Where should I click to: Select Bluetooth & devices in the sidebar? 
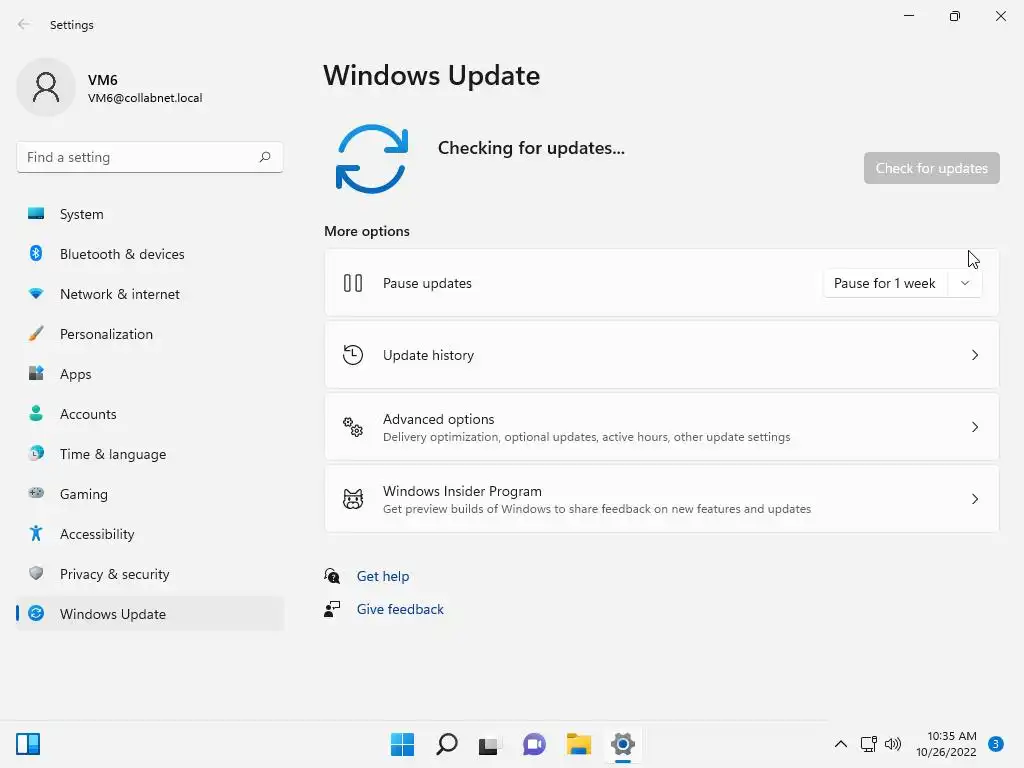[x=150, y=253]
